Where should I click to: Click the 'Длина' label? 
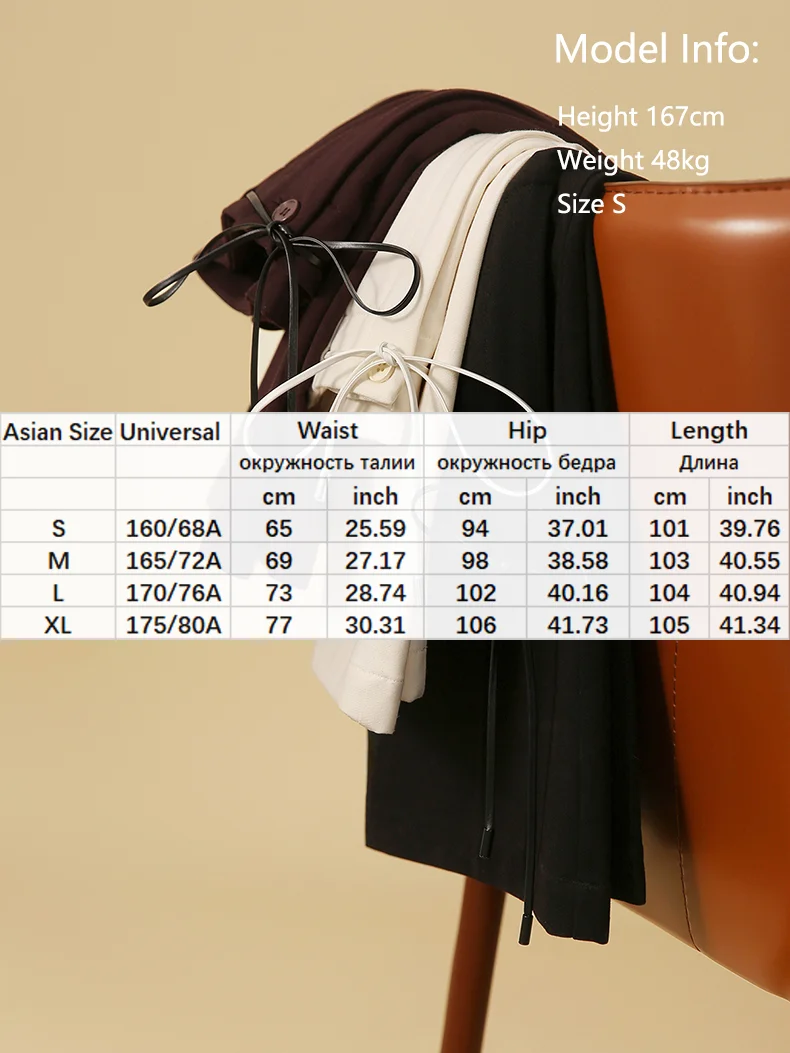tap(709, 463)
